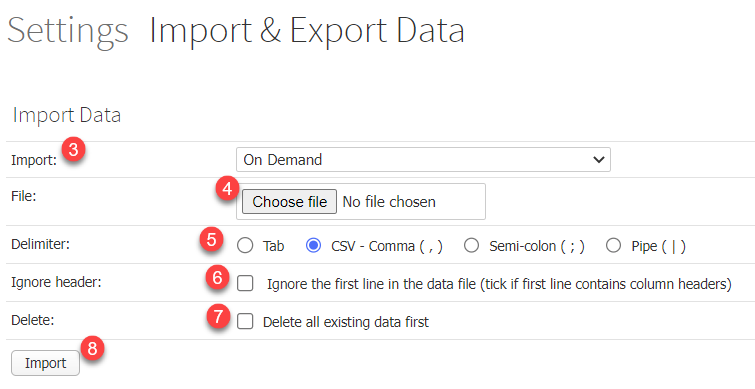Click the dropdown chevron arrow in Import field
Screen dimensions: 755x389
point(599,159)
